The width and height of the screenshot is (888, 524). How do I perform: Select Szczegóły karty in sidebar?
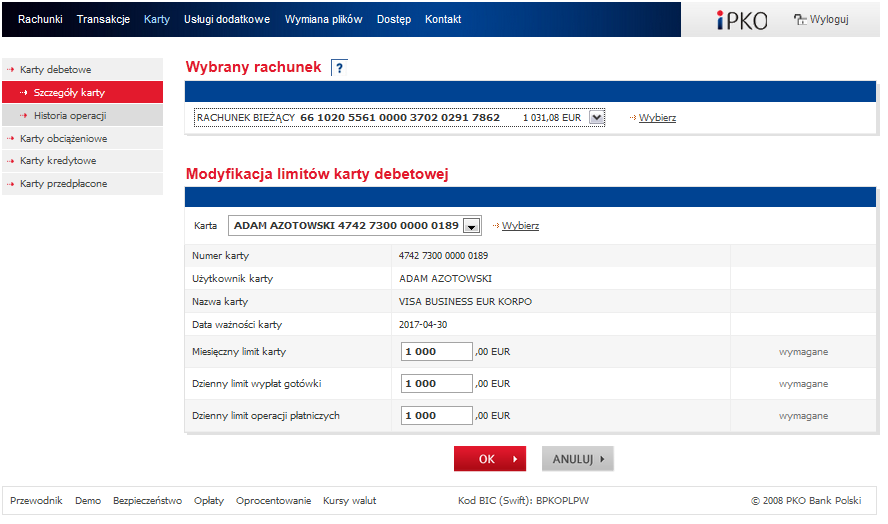pos(83,92)
